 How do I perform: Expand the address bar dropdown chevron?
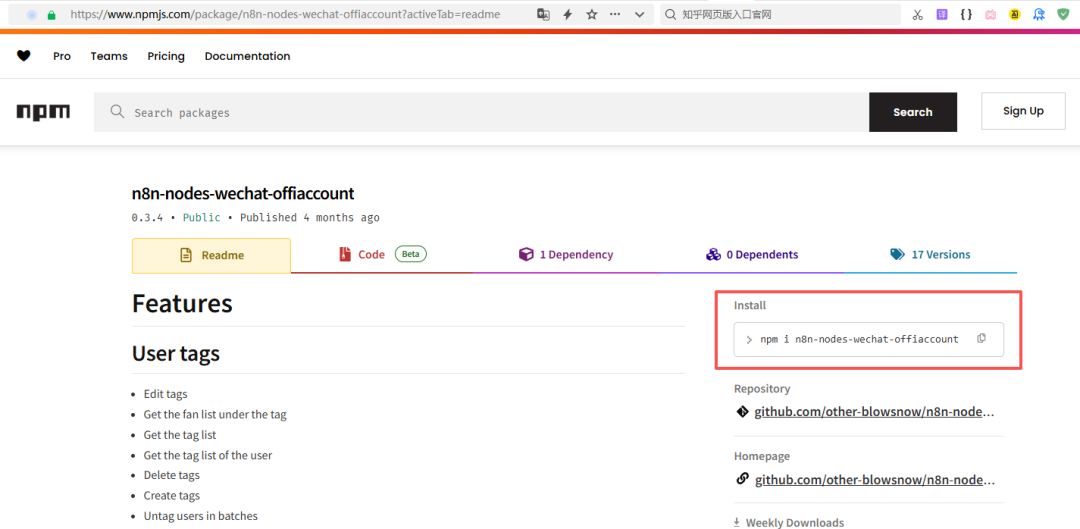tap(639, 14)
